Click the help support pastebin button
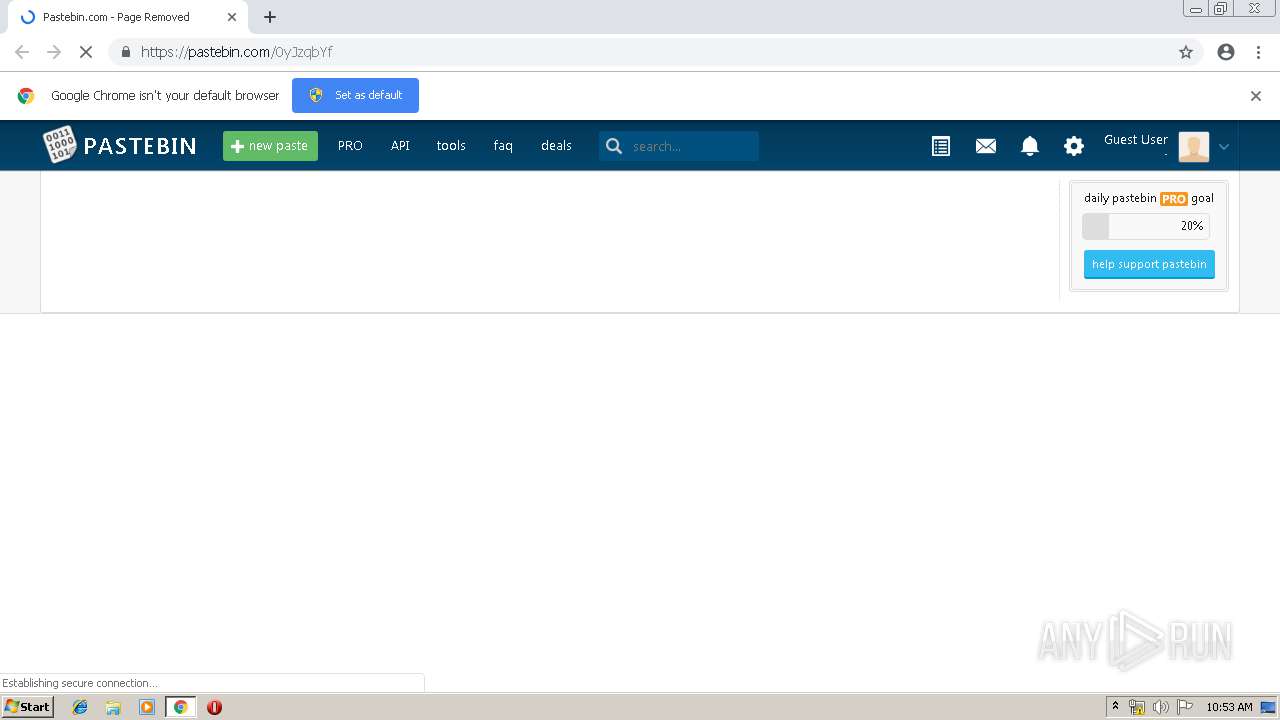1280x720 pixels. pyautogui.click(x=1149, y=264)
